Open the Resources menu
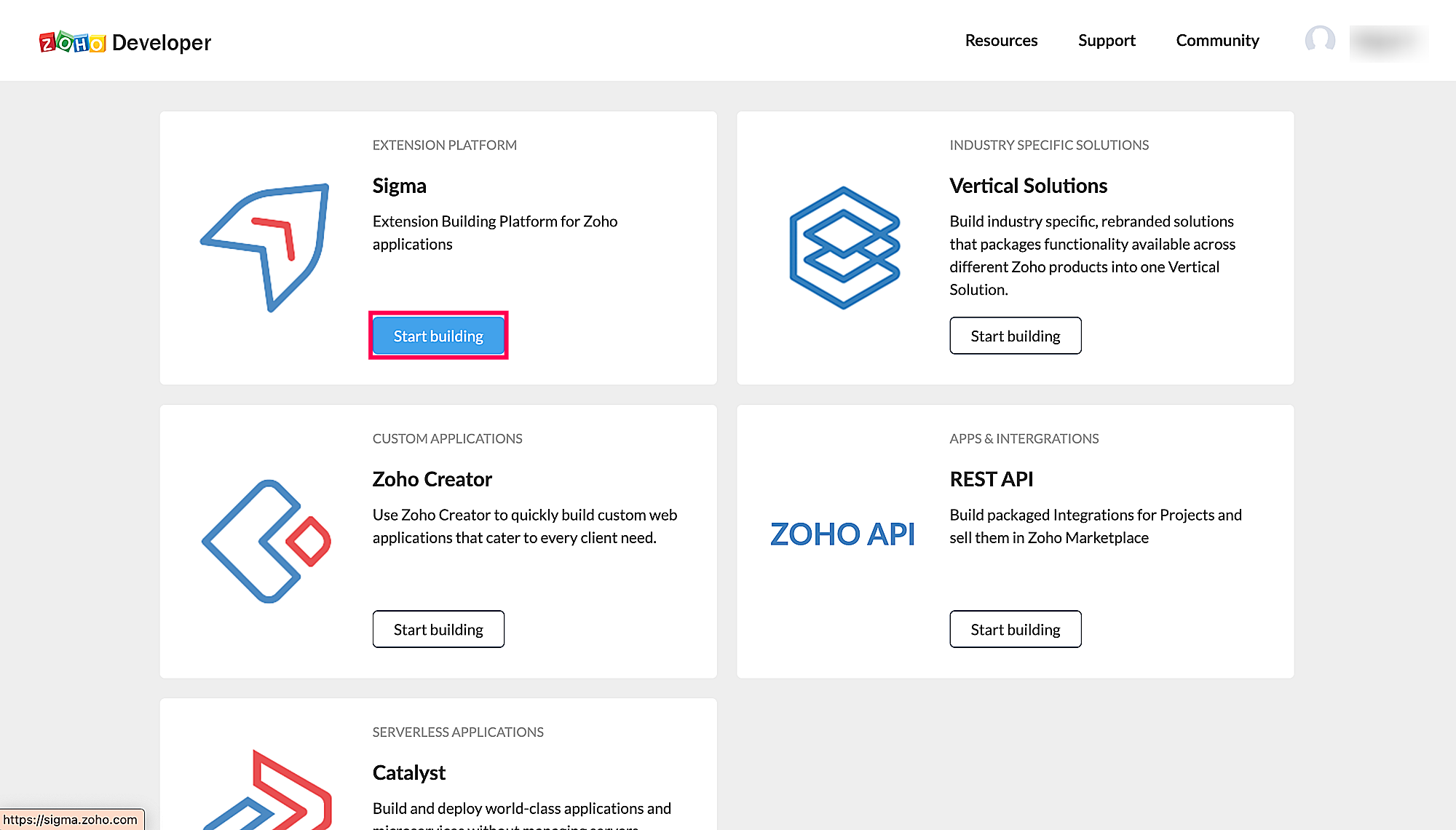The width and height of the screenshot is (1456, 830). [x=1001, y=41]
